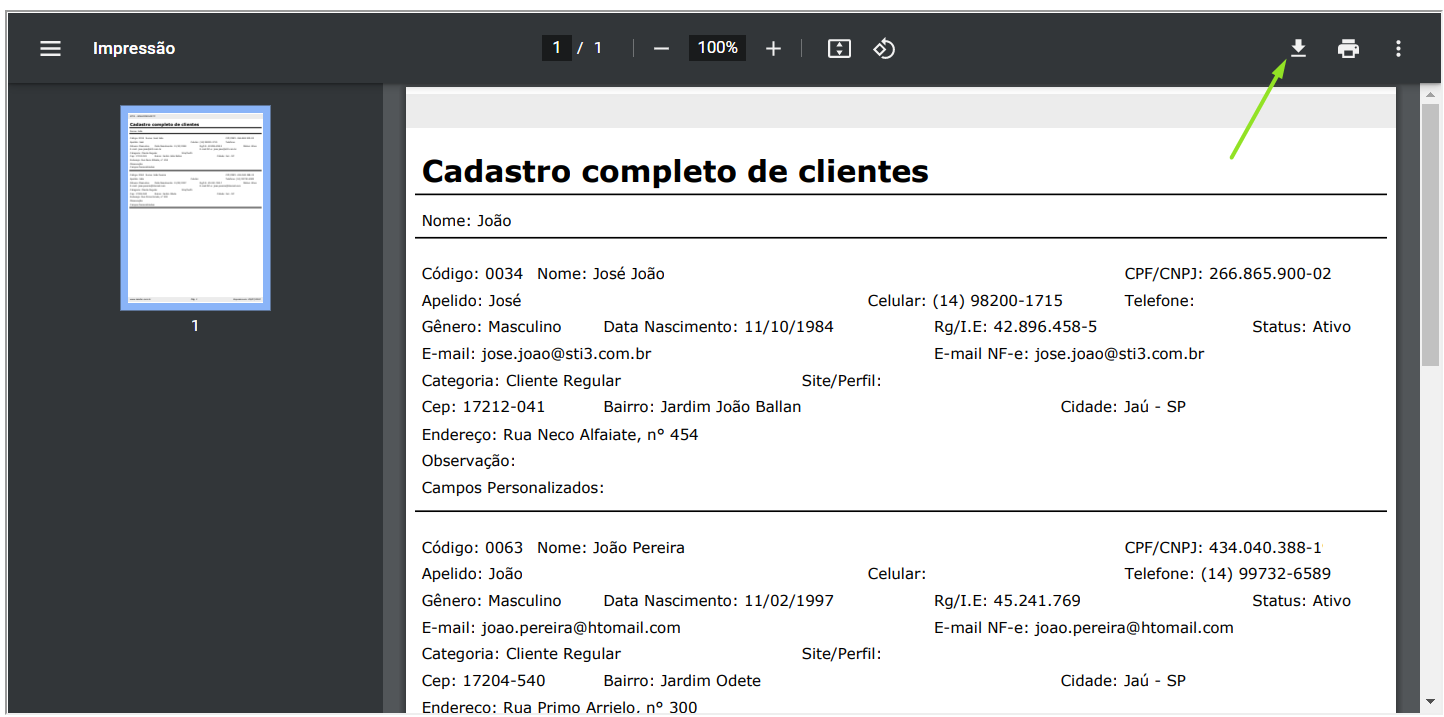1444x717 pixels.
Task: Click the 100% zoom level field
Action: tap(717, 48)
